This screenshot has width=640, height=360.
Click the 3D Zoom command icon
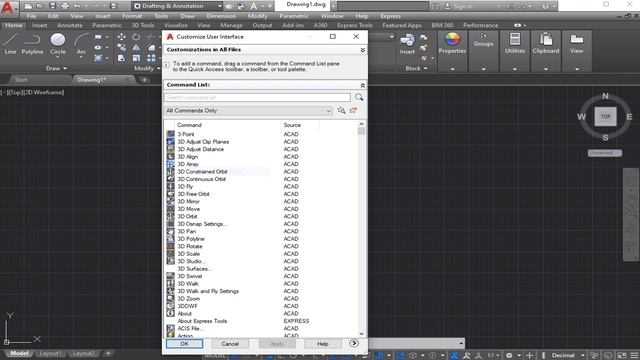[171, 298]
